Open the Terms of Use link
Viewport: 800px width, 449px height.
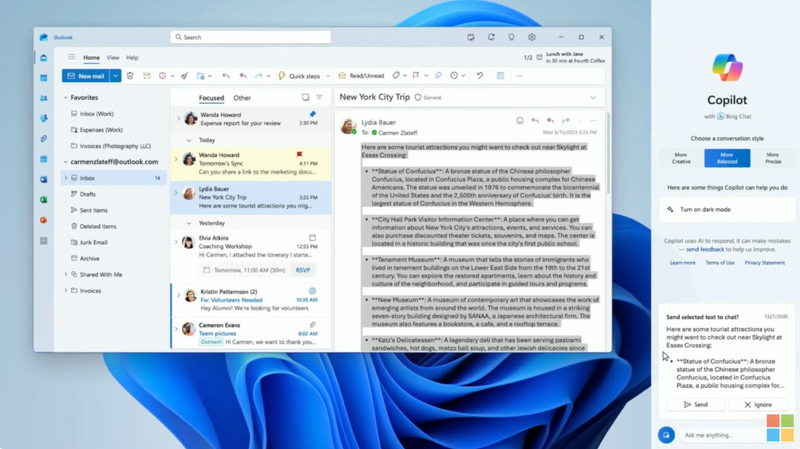[x=720, y=263]
